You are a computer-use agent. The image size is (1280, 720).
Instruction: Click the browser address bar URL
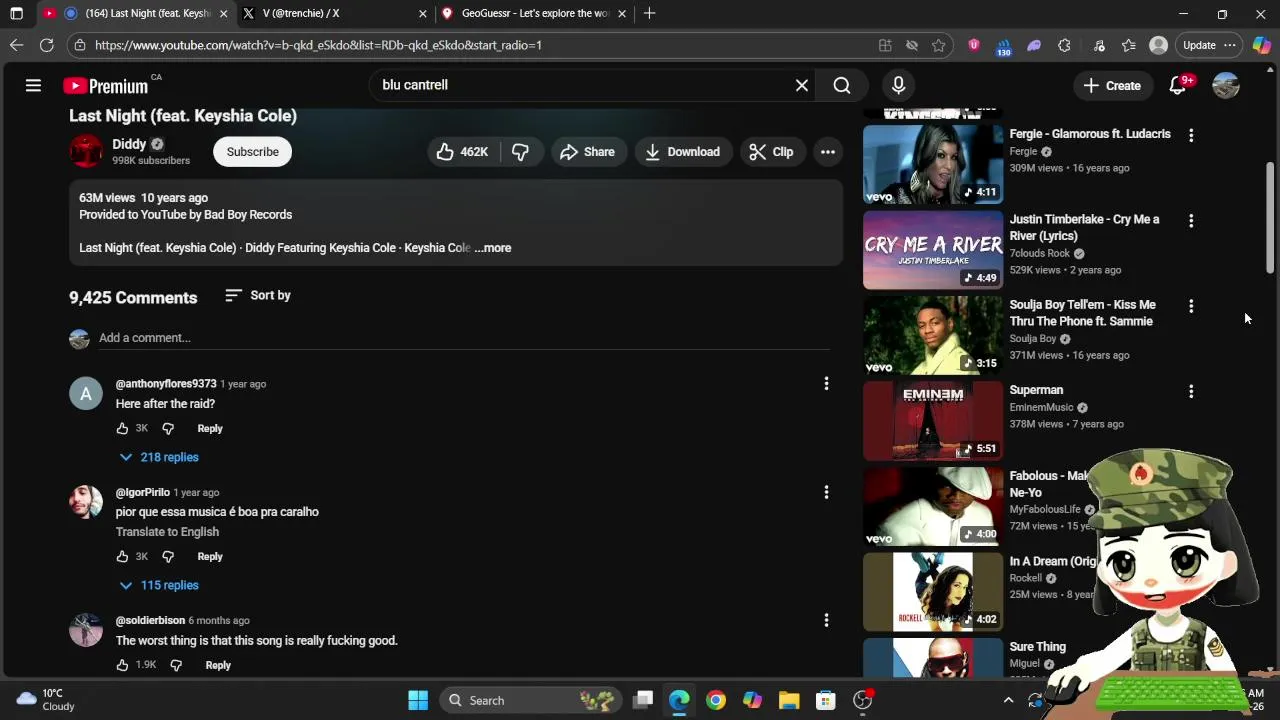(318, 45)
